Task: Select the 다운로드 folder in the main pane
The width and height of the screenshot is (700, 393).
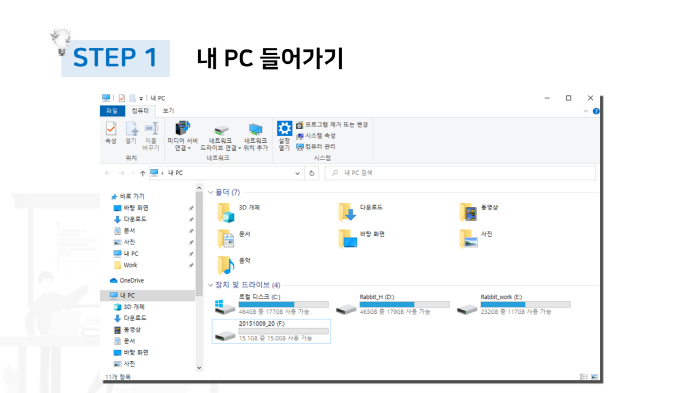Action: (361, 212)
